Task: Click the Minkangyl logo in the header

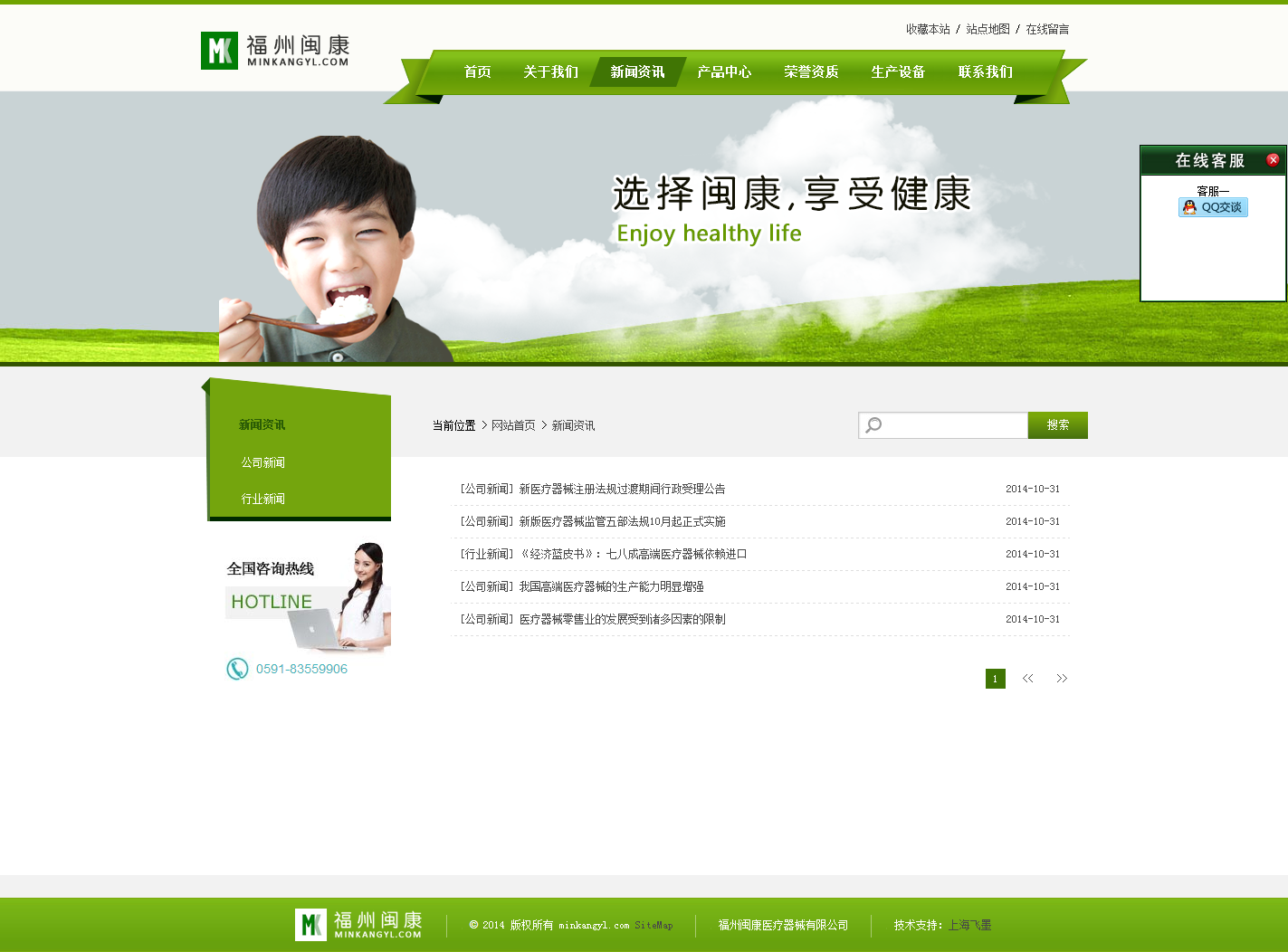Action: pos(274,51)
